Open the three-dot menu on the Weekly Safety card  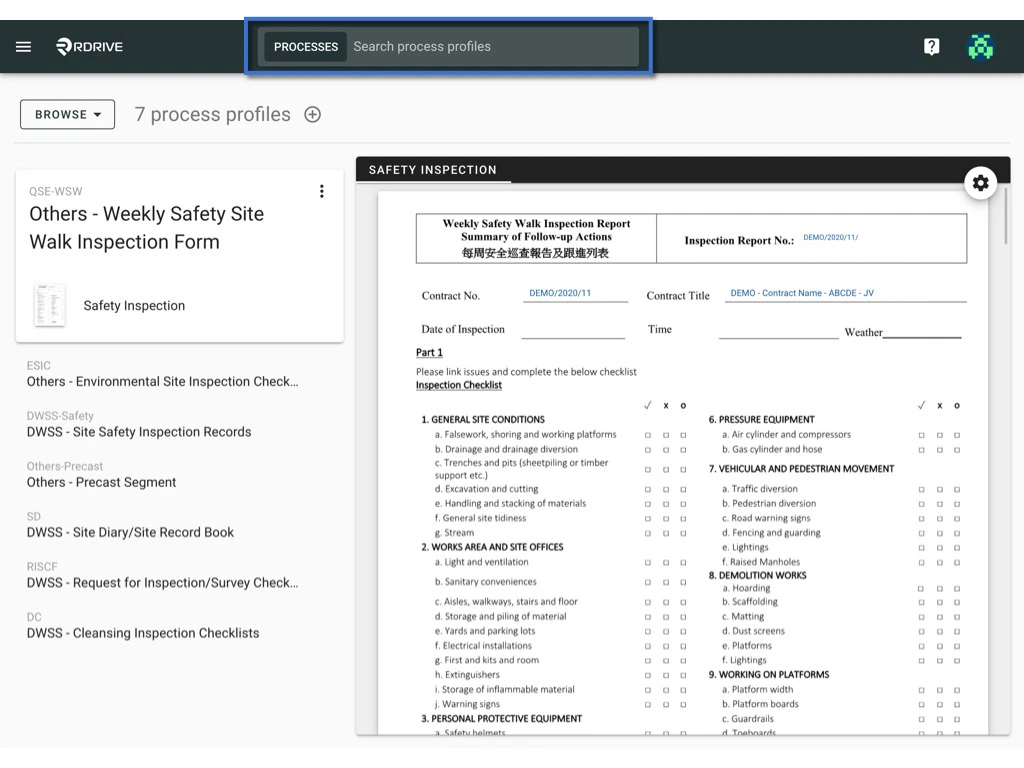point(322,191)
